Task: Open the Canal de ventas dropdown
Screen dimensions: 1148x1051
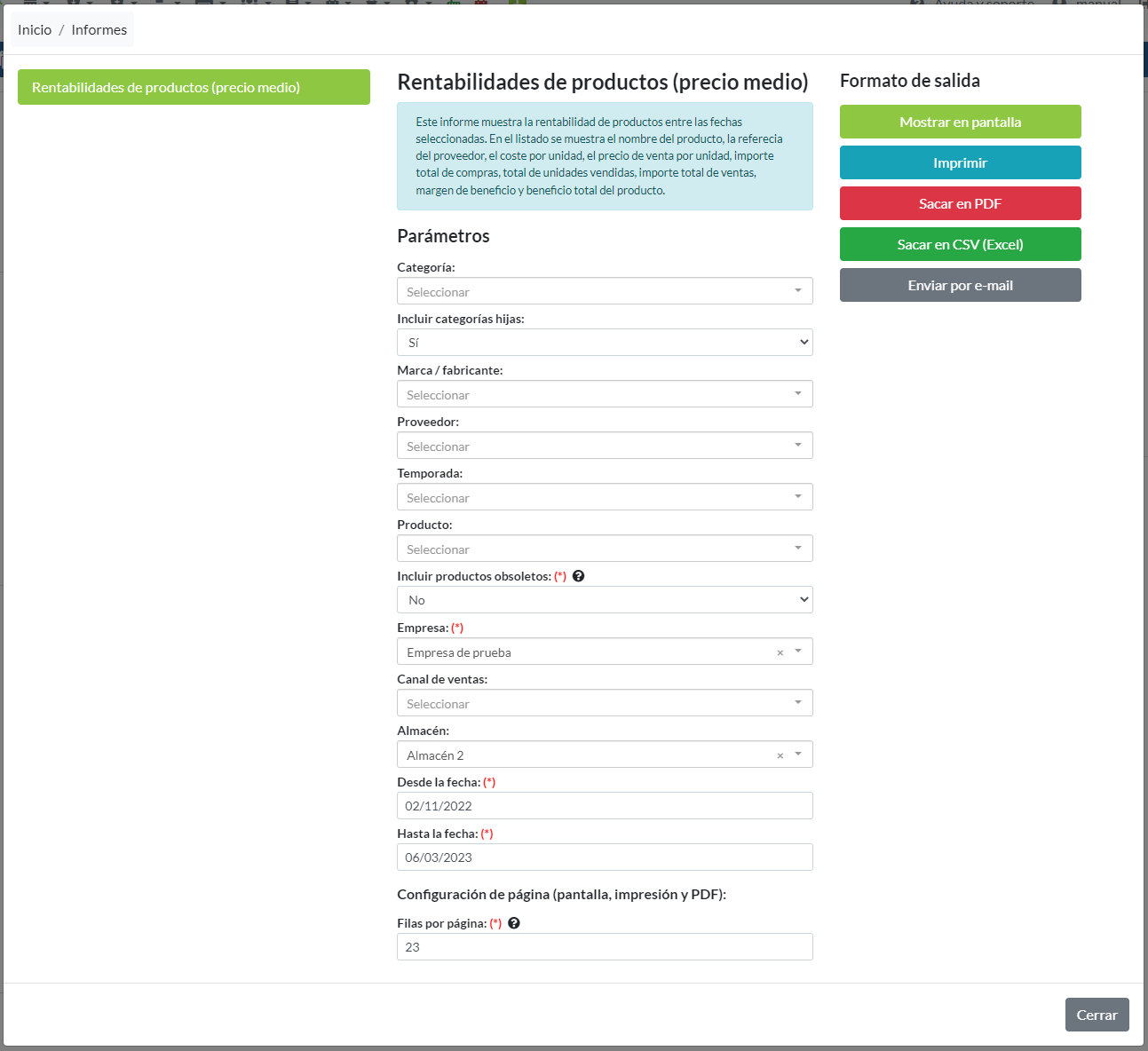Action: (604, 703)
